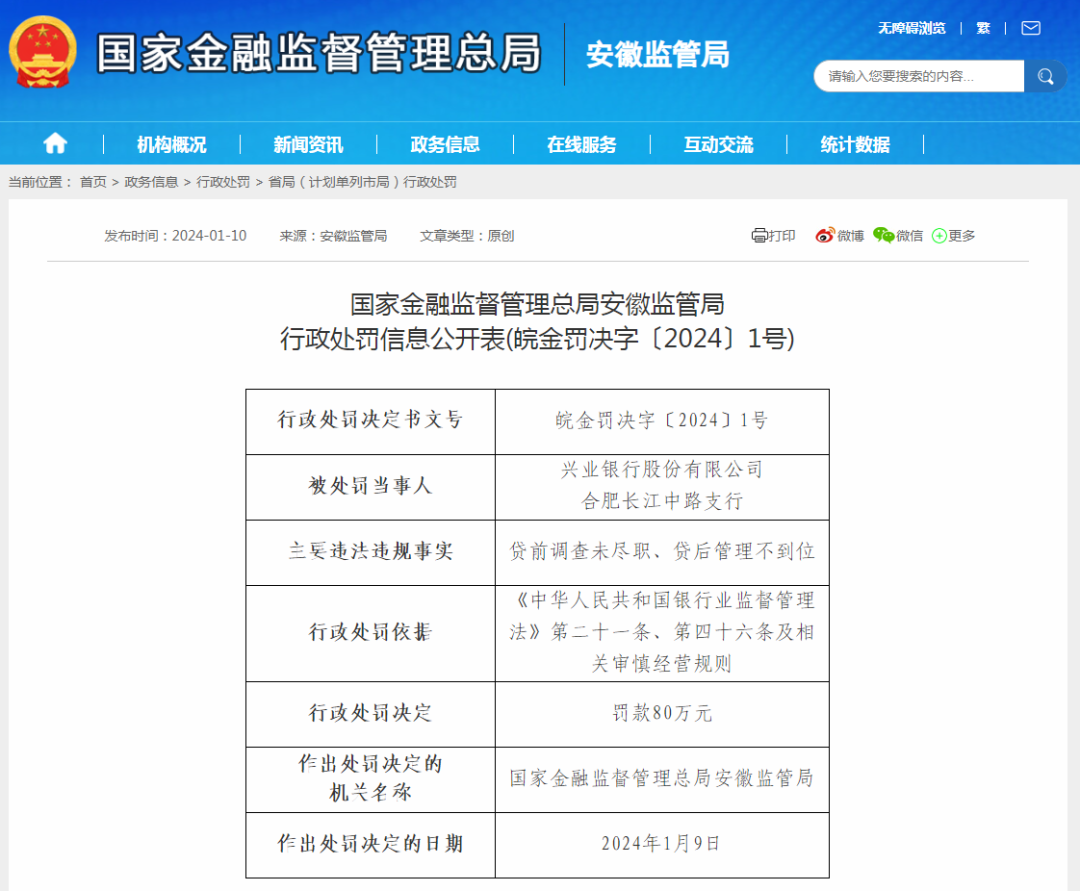1080x891 pixels.
Task: Share via the Weibo icon
Action: tap(824, 235)
